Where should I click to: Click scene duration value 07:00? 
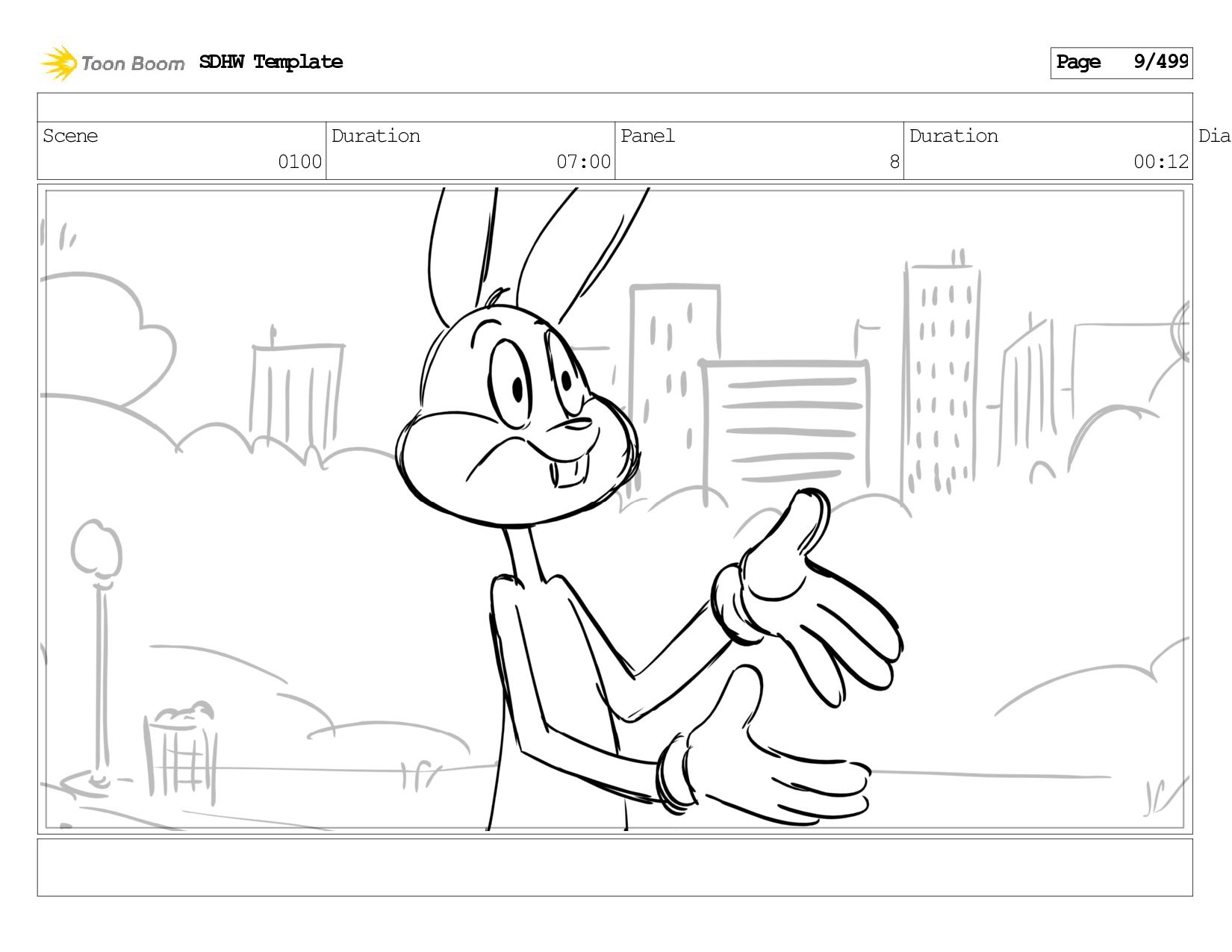(583, 162)
